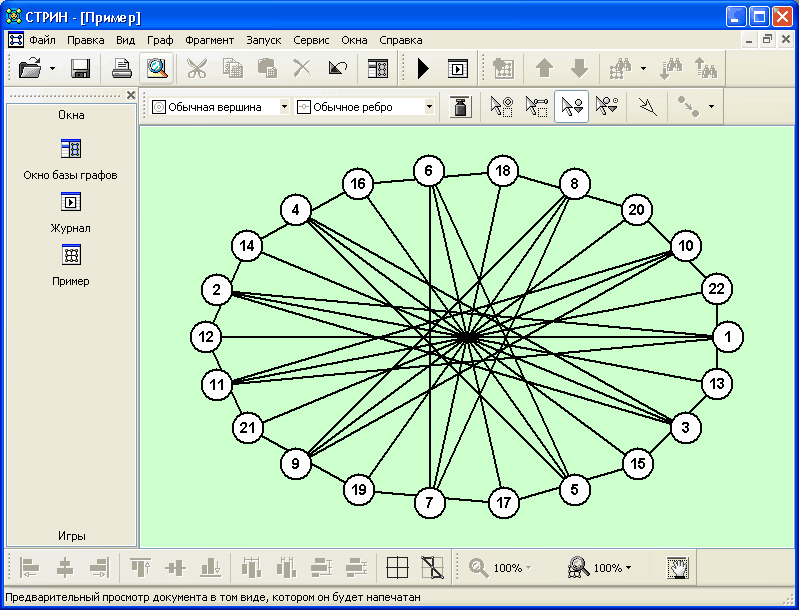The image size is (799, 610).
Task: Click align left icon in bottom toolbar
Action: pyautogui.click(x=30, y=568)
